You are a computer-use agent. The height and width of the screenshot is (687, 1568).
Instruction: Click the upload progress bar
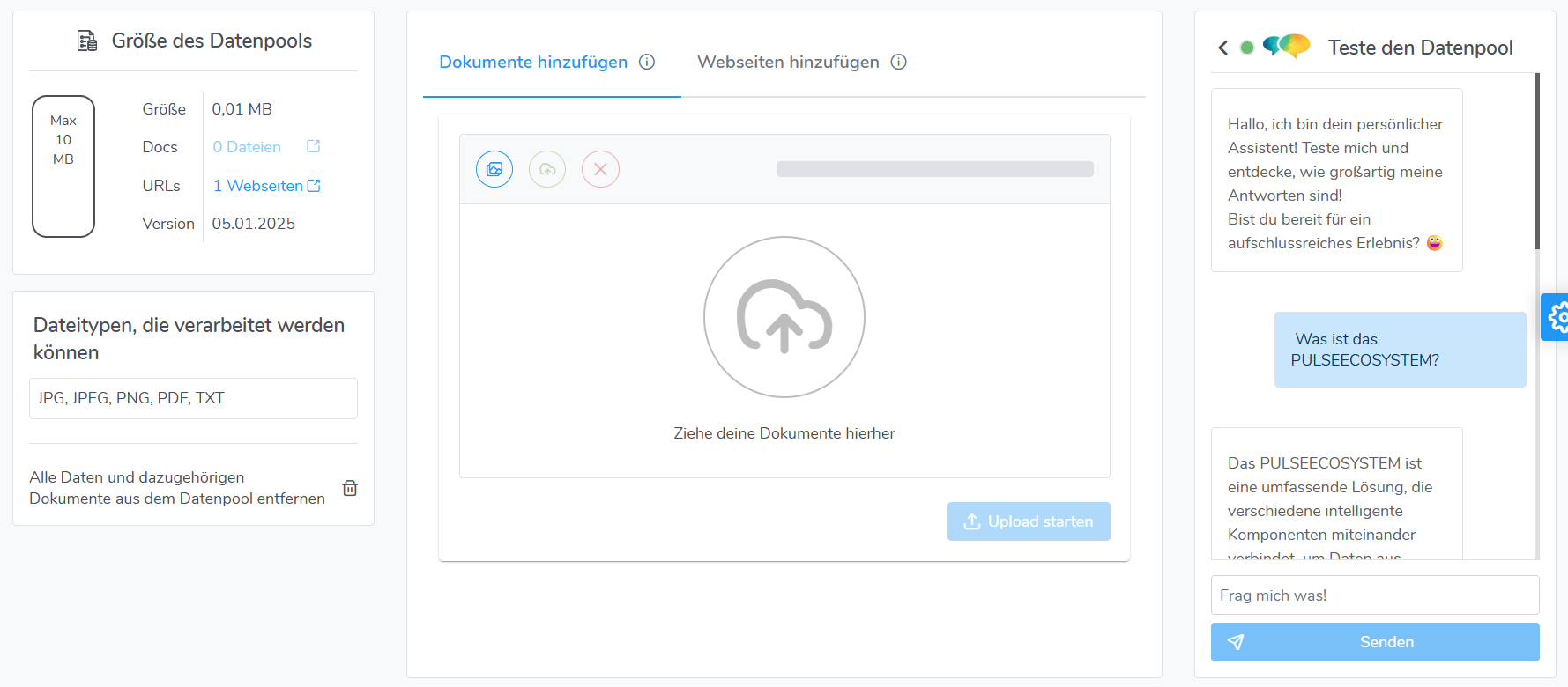click(934, 169)
